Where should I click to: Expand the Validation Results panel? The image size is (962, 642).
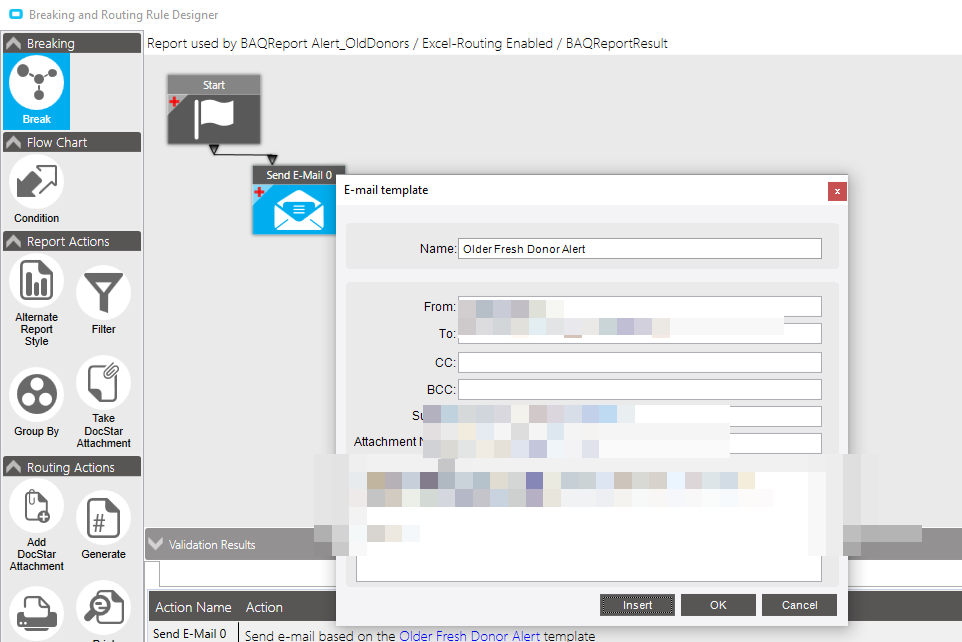(156, 544)
